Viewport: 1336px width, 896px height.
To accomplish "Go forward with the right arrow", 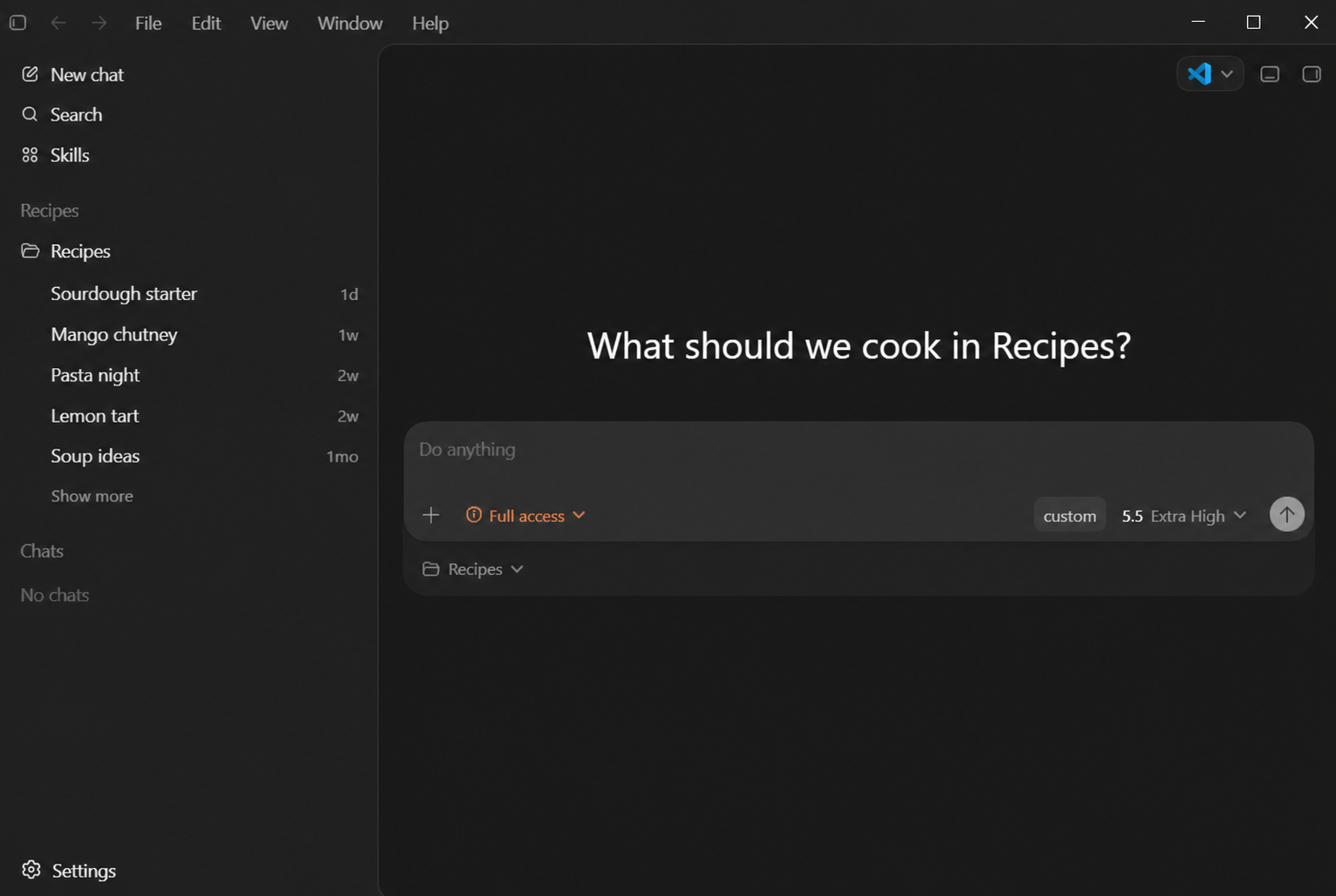I will click(99, 23).
